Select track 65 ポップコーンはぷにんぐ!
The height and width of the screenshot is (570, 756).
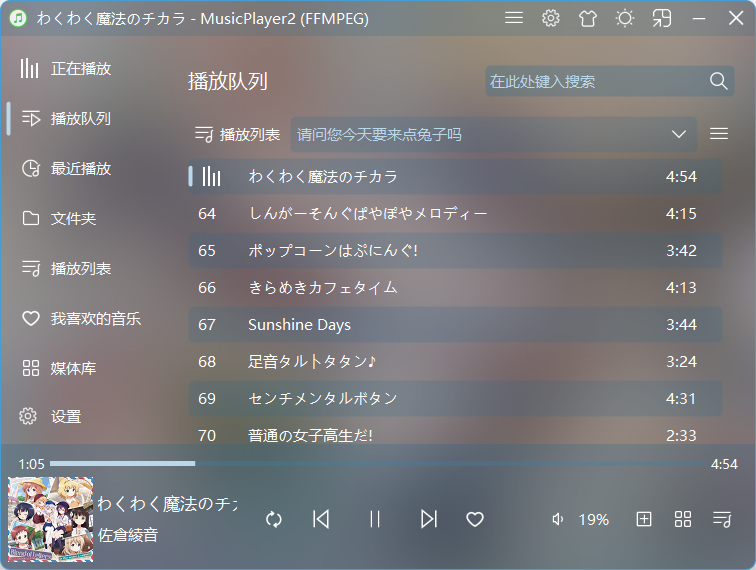click(455, 251)
